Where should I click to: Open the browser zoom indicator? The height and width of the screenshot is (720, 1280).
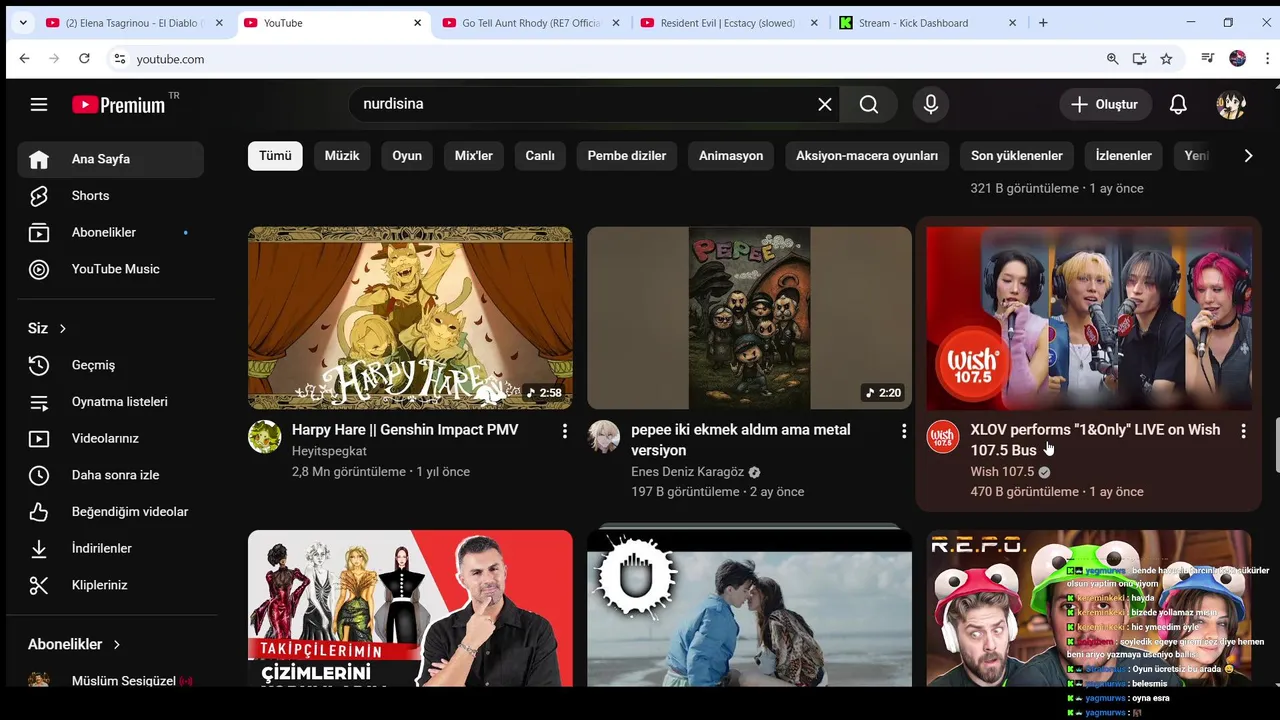click(1112, 59)
